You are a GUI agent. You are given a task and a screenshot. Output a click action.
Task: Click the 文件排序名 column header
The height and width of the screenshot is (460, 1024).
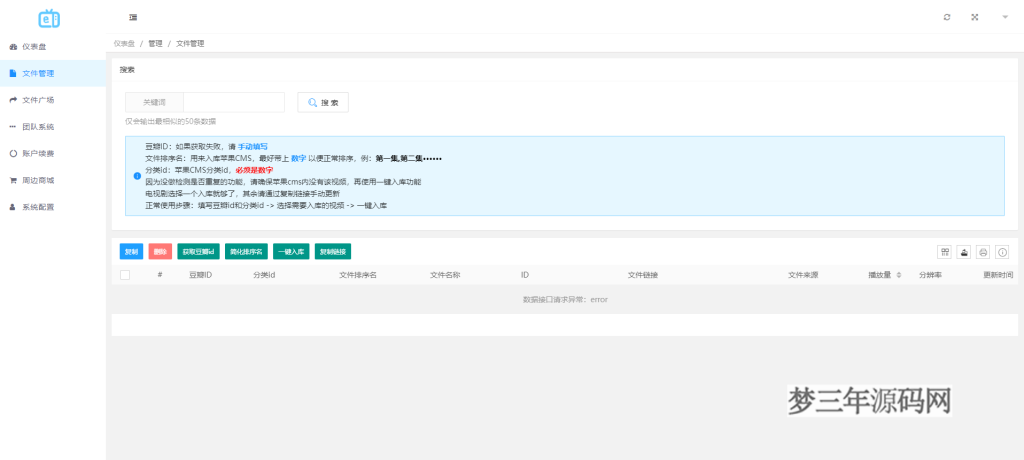358,275
